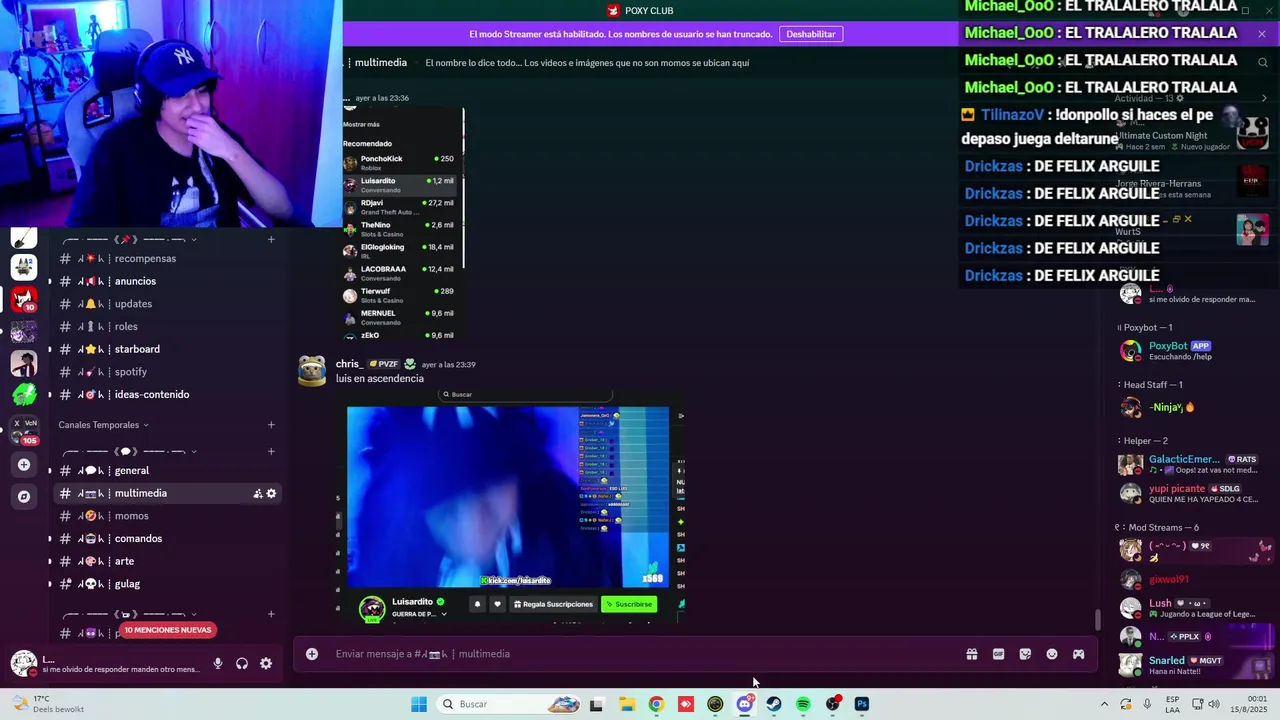Open the search magnifier in Discord header
Screen dimensions: 1280x720
tap(1263, 62)
